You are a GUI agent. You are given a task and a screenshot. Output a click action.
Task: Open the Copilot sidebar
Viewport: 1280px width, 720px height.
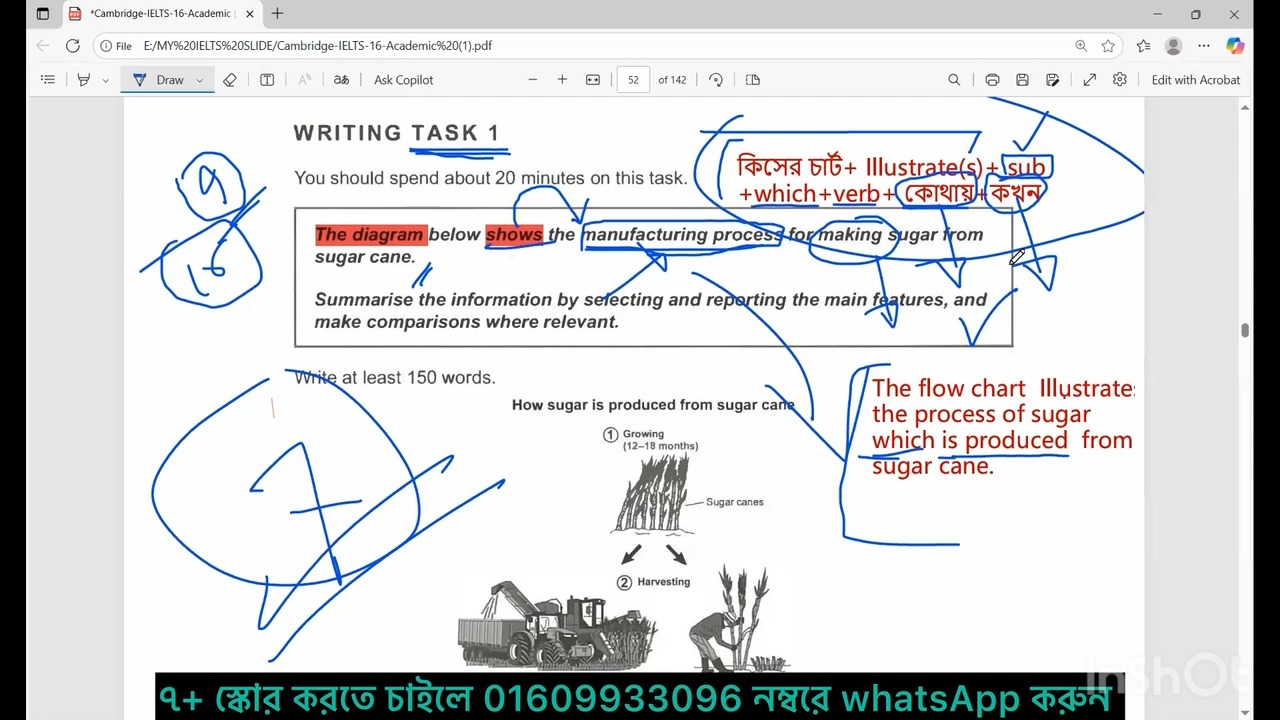(x=1235, y=46)
